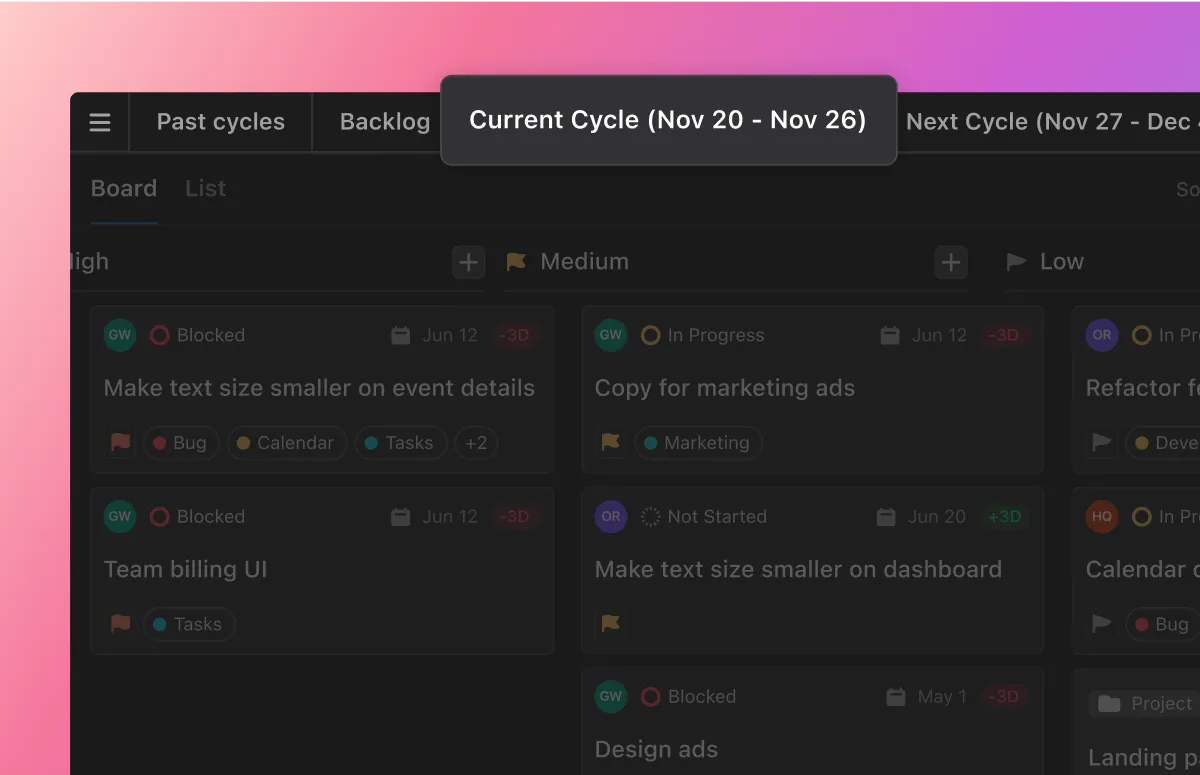Open In Progress status on marketing ads card
This screenshot has width=1200, height=775.
coord(702,335)
